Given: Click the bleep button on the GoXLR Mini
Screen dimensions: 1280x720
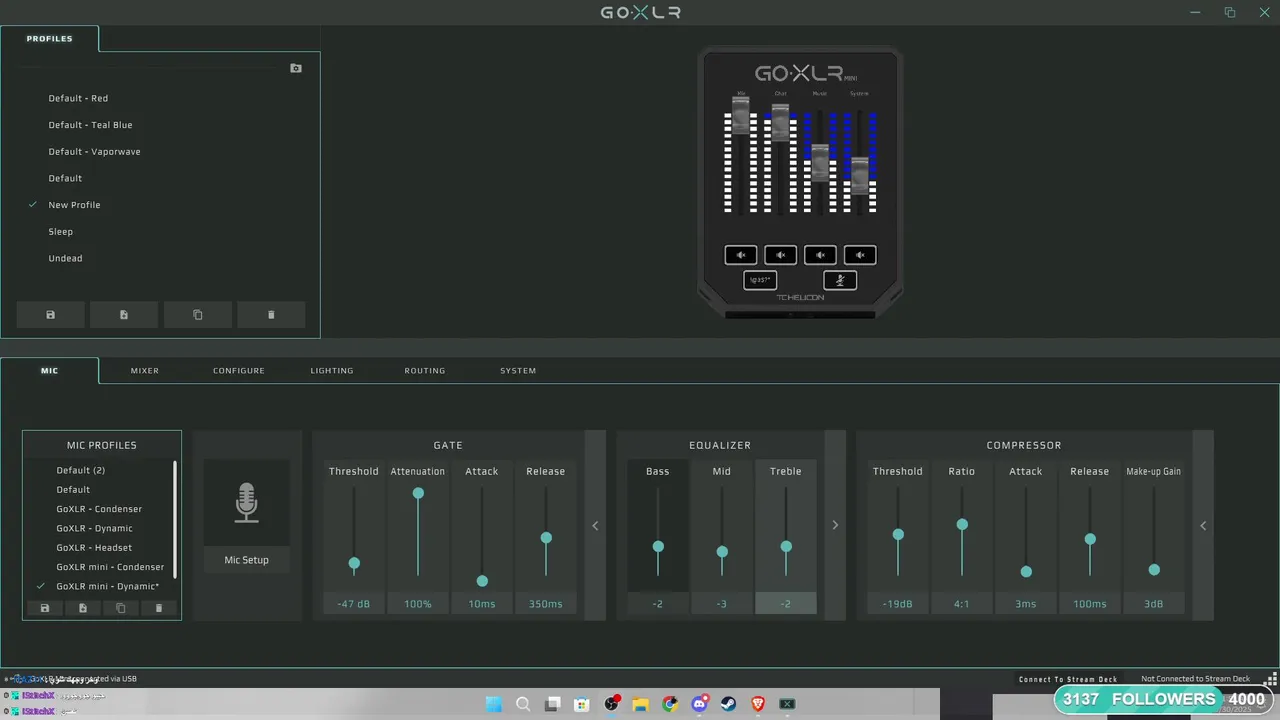Looking at the screenshot, I should 760,281.
